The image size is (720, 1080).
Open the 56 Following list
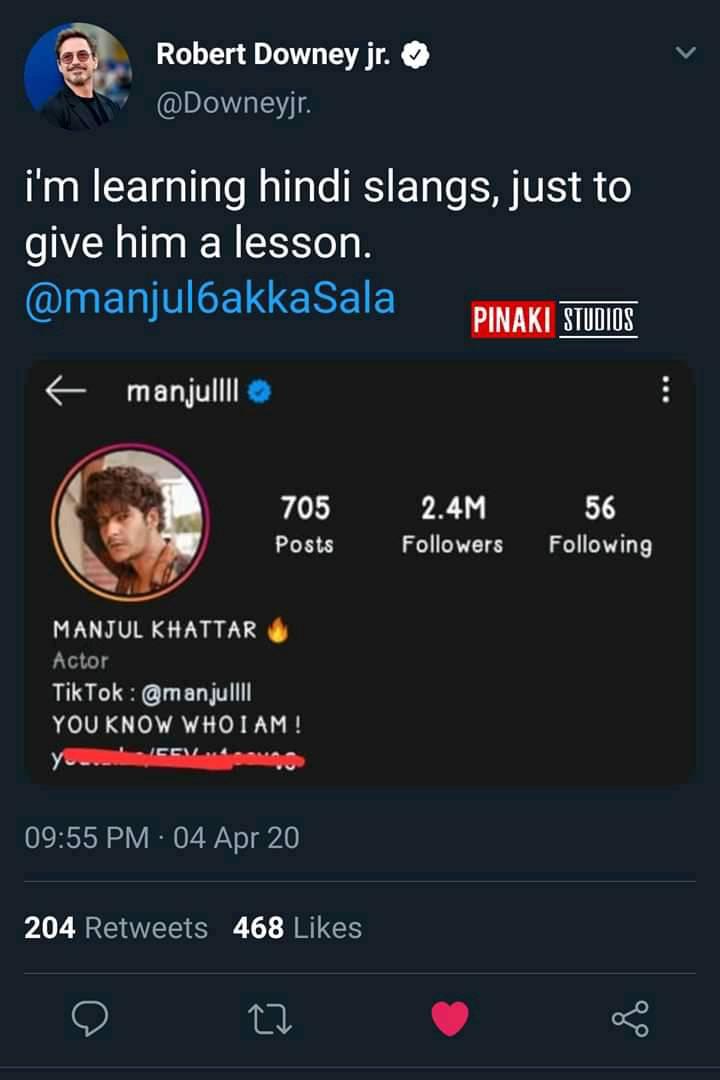click(600, 524)
